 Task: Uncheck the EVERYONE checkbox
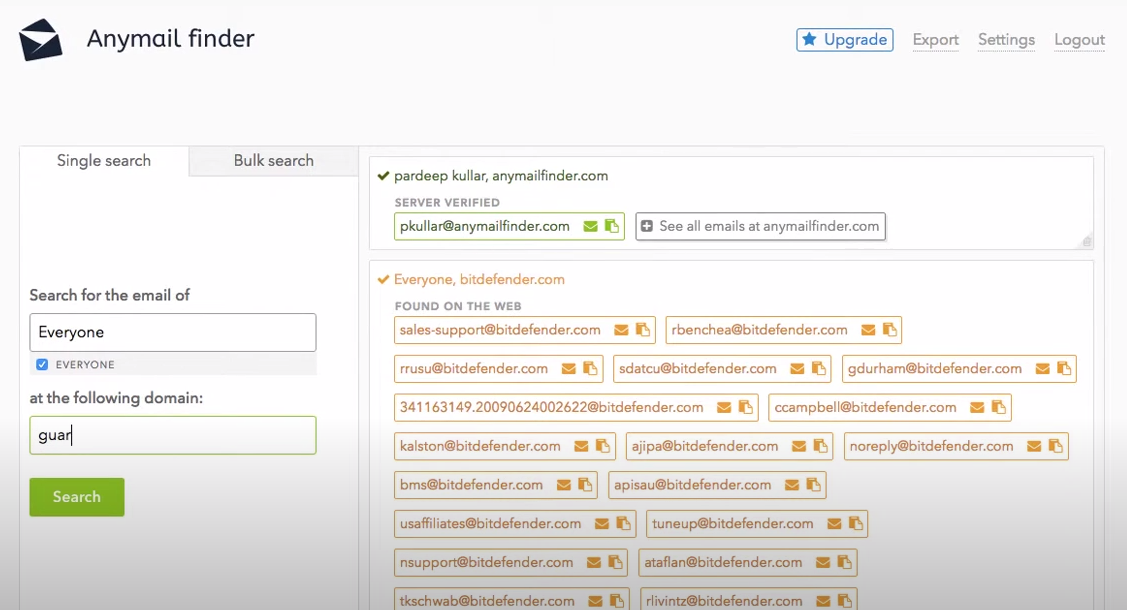click(40, 364)
